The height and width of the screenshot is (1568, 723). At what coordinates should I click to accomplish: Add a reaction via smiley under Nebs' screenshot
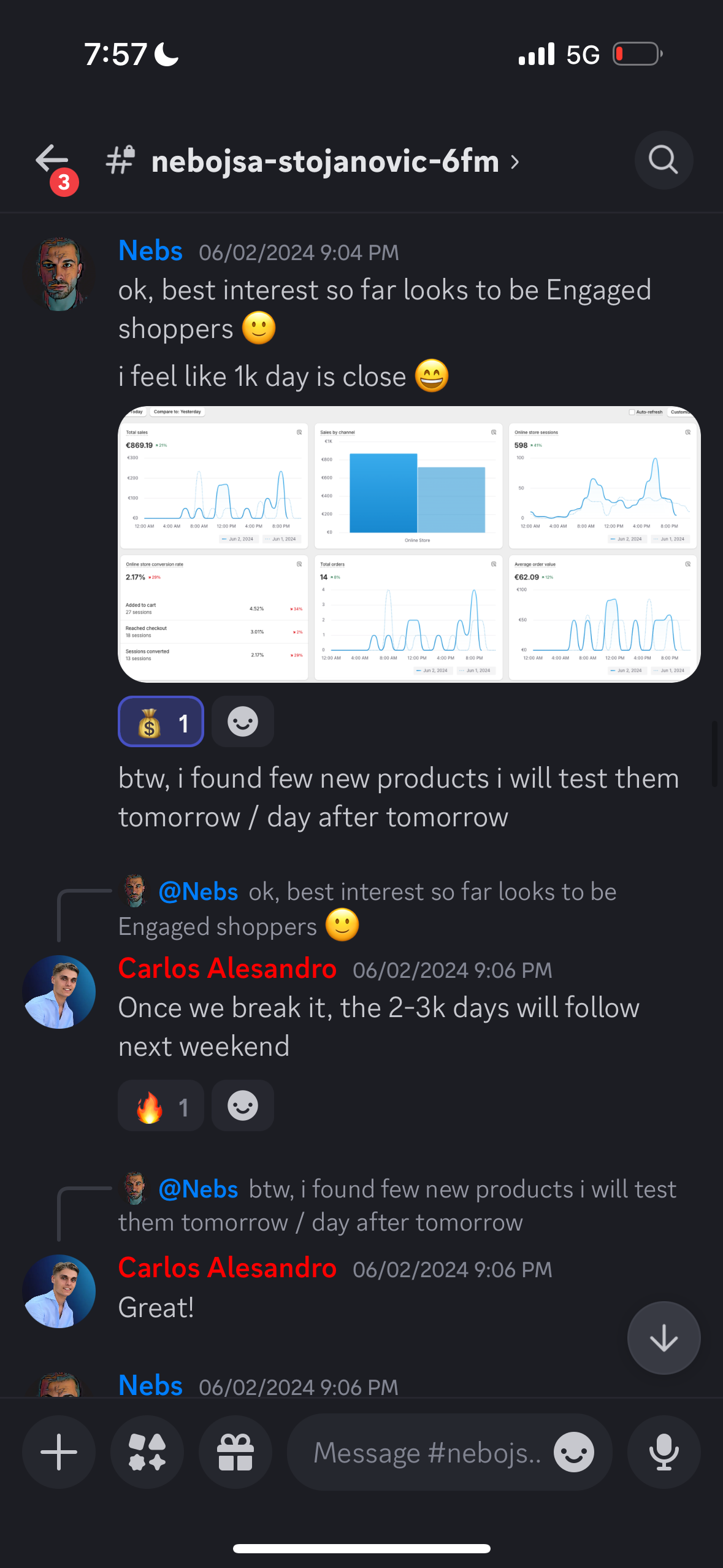point(242,721)
